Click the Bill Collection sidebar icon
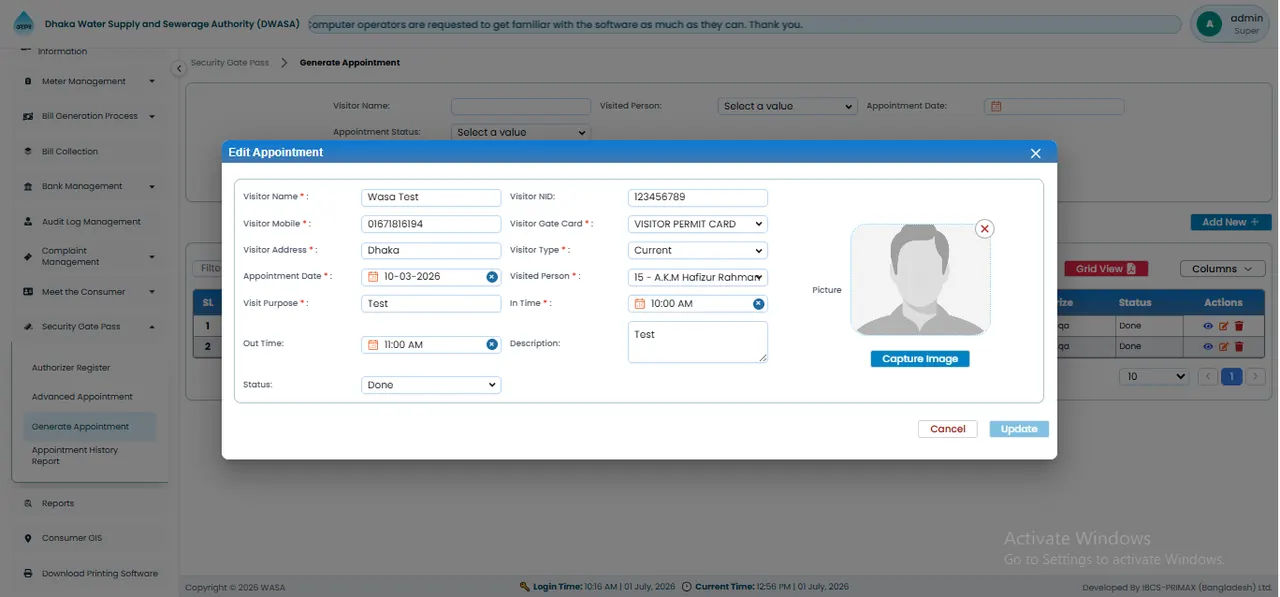Viewport: 1280px width, 597px height. [28, 152]
